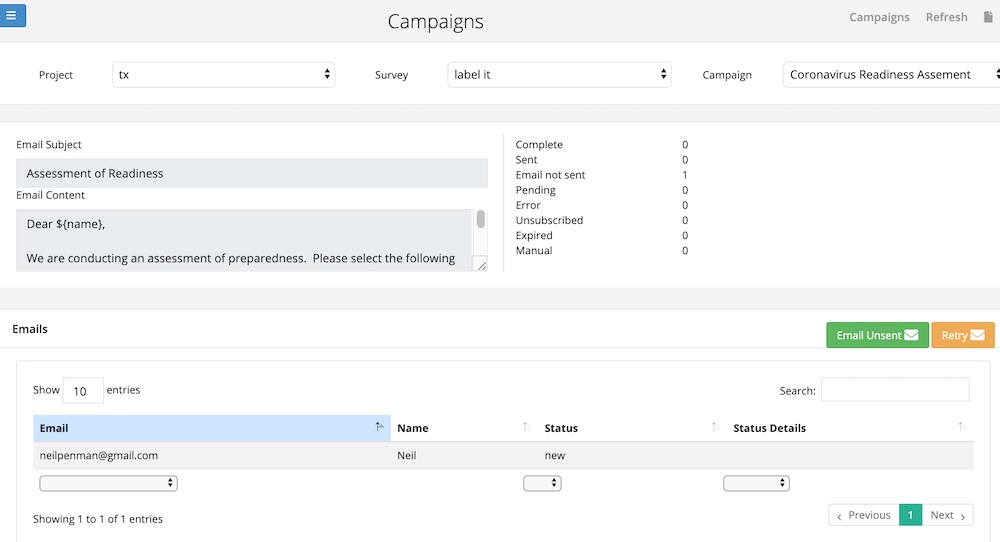Open the Survey dropdown
The image size is (1000, 542).
coord(559,74)
